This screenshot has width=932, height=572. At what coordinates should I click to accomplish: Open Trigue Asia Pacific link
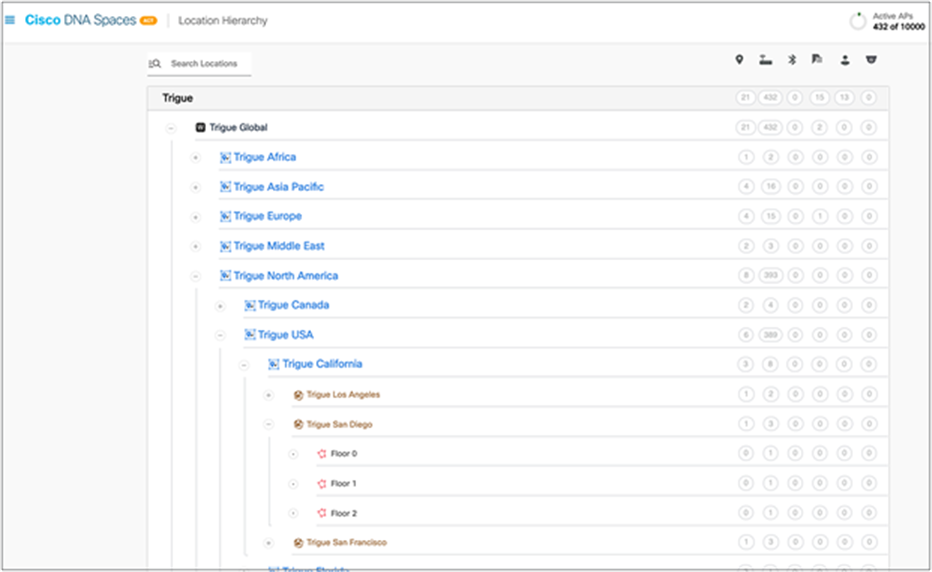point(279,187)
